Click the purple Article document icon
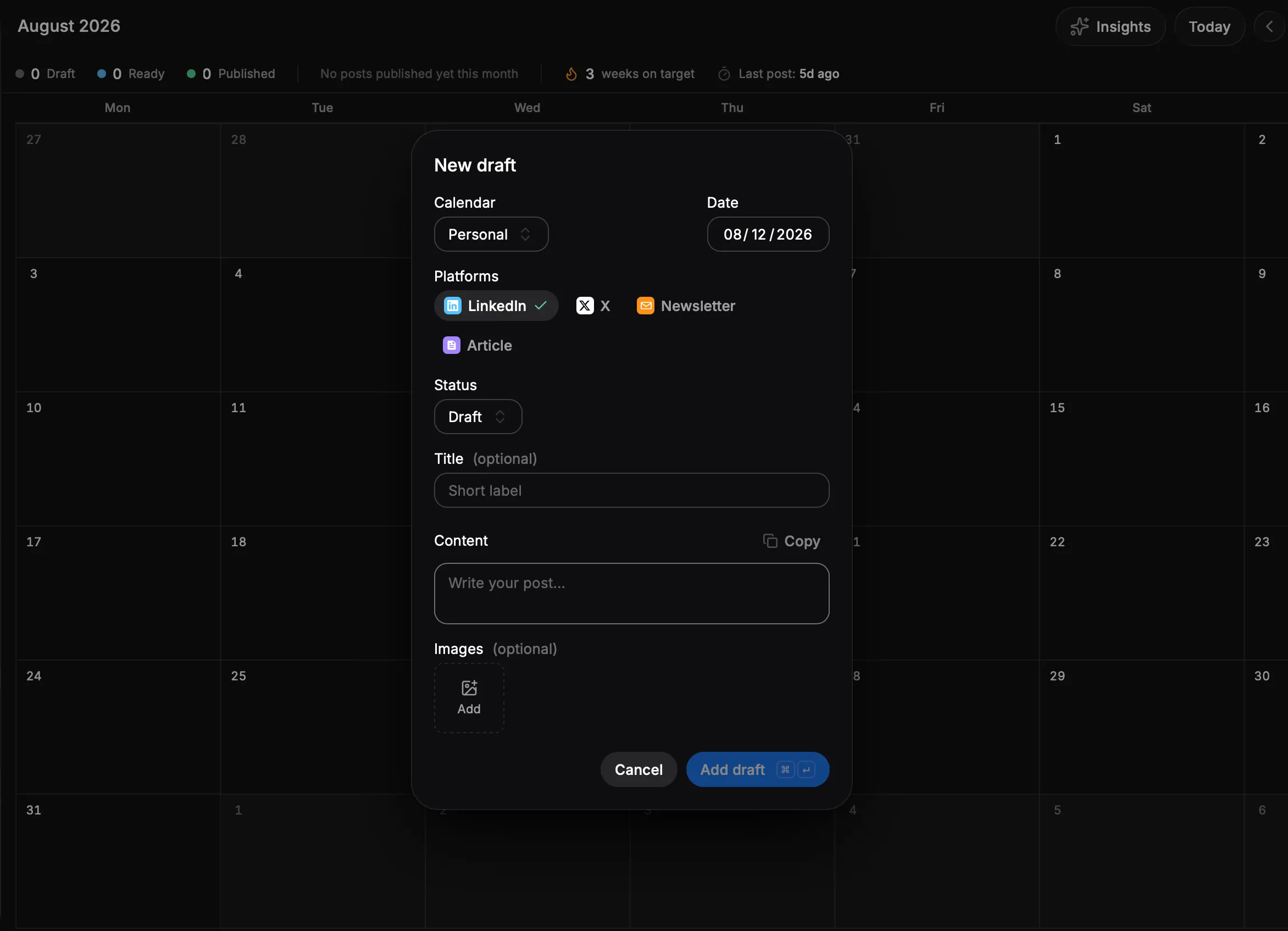The width and height of the screenshot is (1288, 931). click(452, 345)
